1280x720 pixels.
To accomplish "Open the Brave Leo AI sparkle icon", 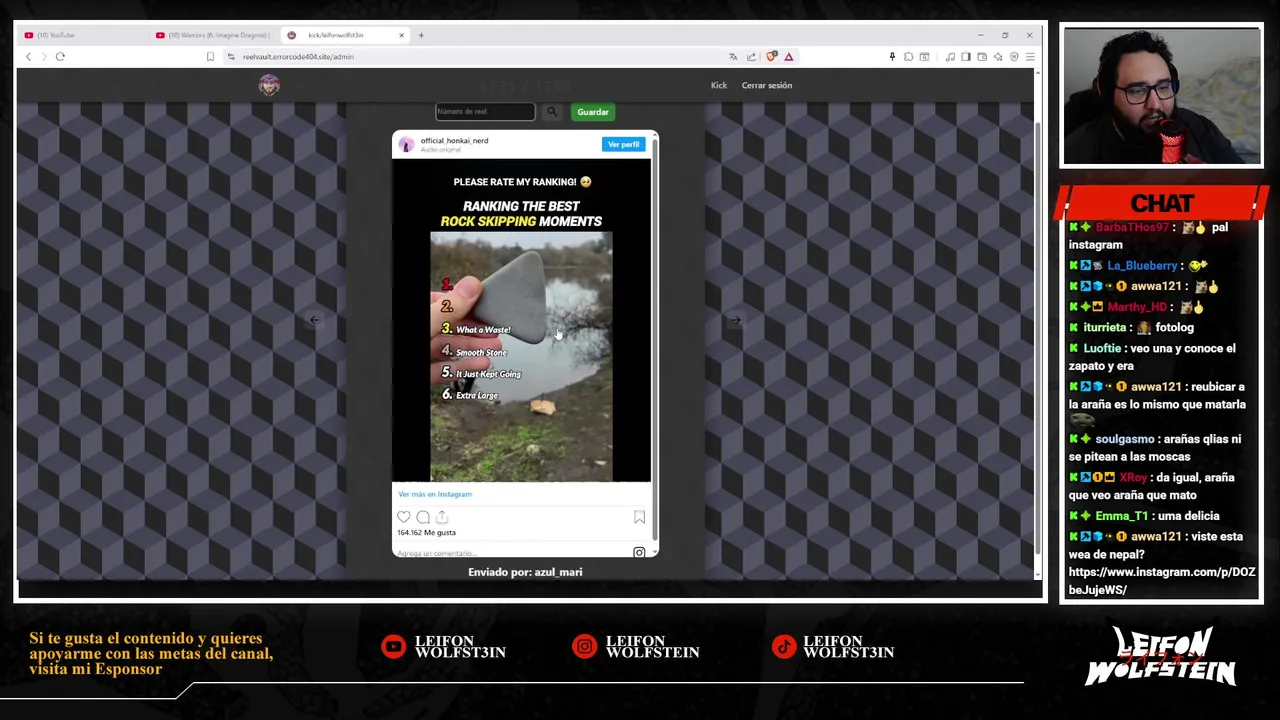I will point(998,57).
